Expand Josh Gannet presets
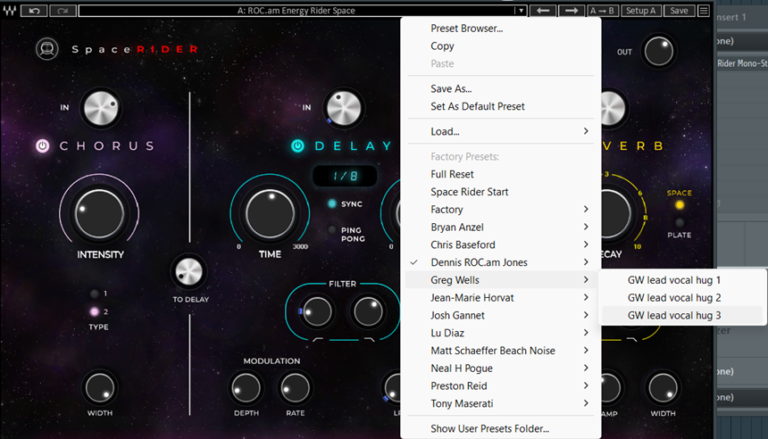The image size is (768, 439). tap(501, 315)
